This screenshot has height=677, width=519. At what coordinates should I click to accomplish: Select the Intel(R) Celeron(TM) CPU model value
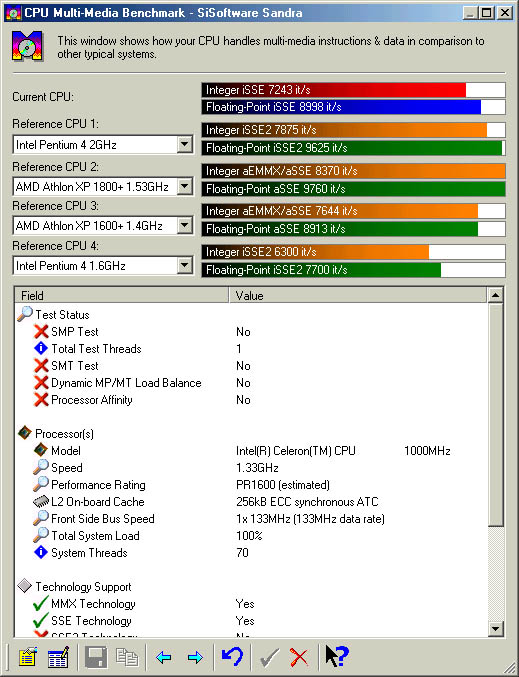coord(343,451)
